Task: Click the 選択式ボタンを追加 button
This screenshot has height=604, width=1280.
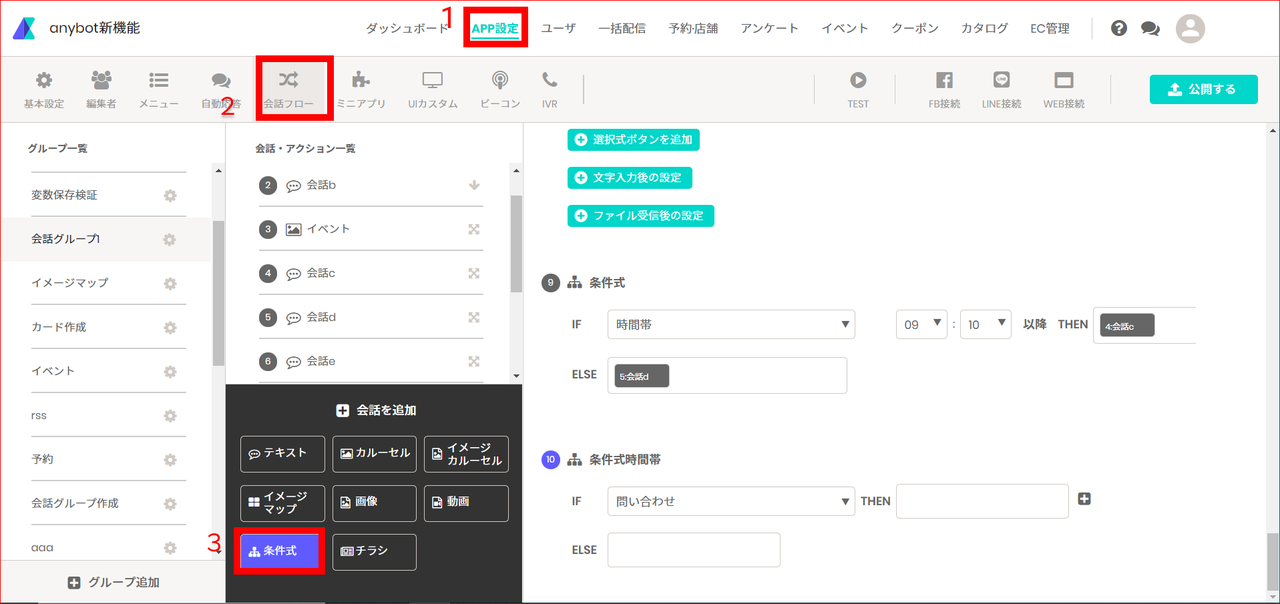Action: (x=634, y=140)
